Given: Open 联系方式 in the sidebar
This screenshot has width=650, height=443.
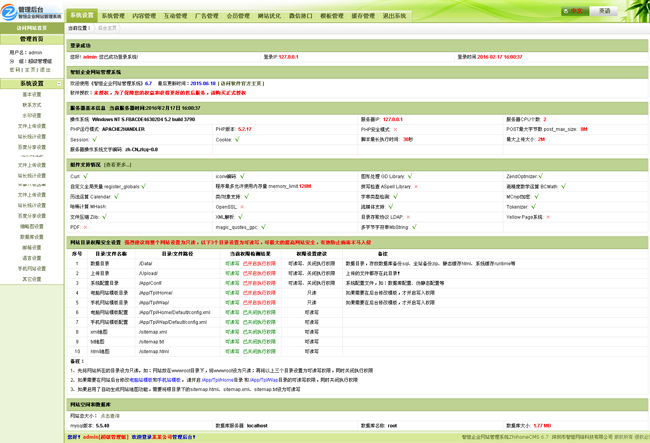Looking at the screenshot, I should pyautogui.click(x=32, y=105).
